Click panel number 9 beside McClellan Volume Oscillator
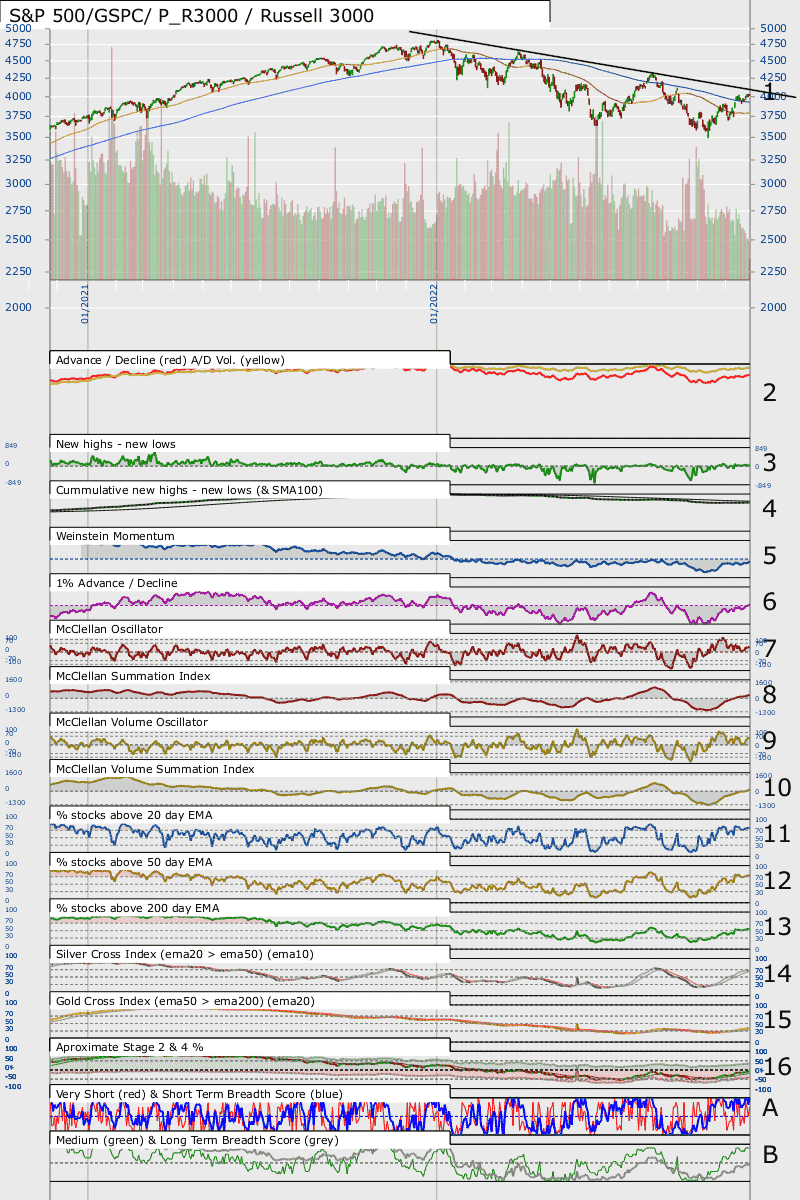 coord(769,741)
